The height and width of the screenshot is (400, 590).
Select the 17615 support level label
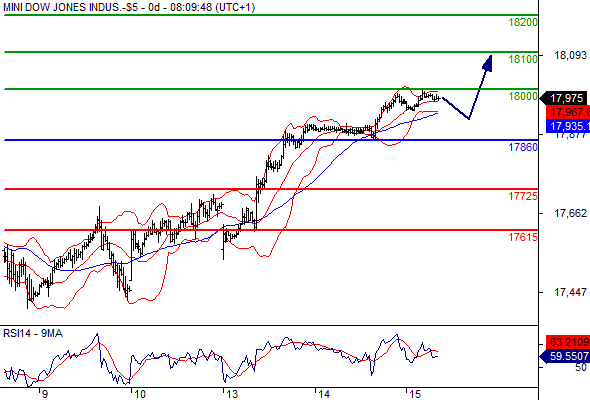523,237
